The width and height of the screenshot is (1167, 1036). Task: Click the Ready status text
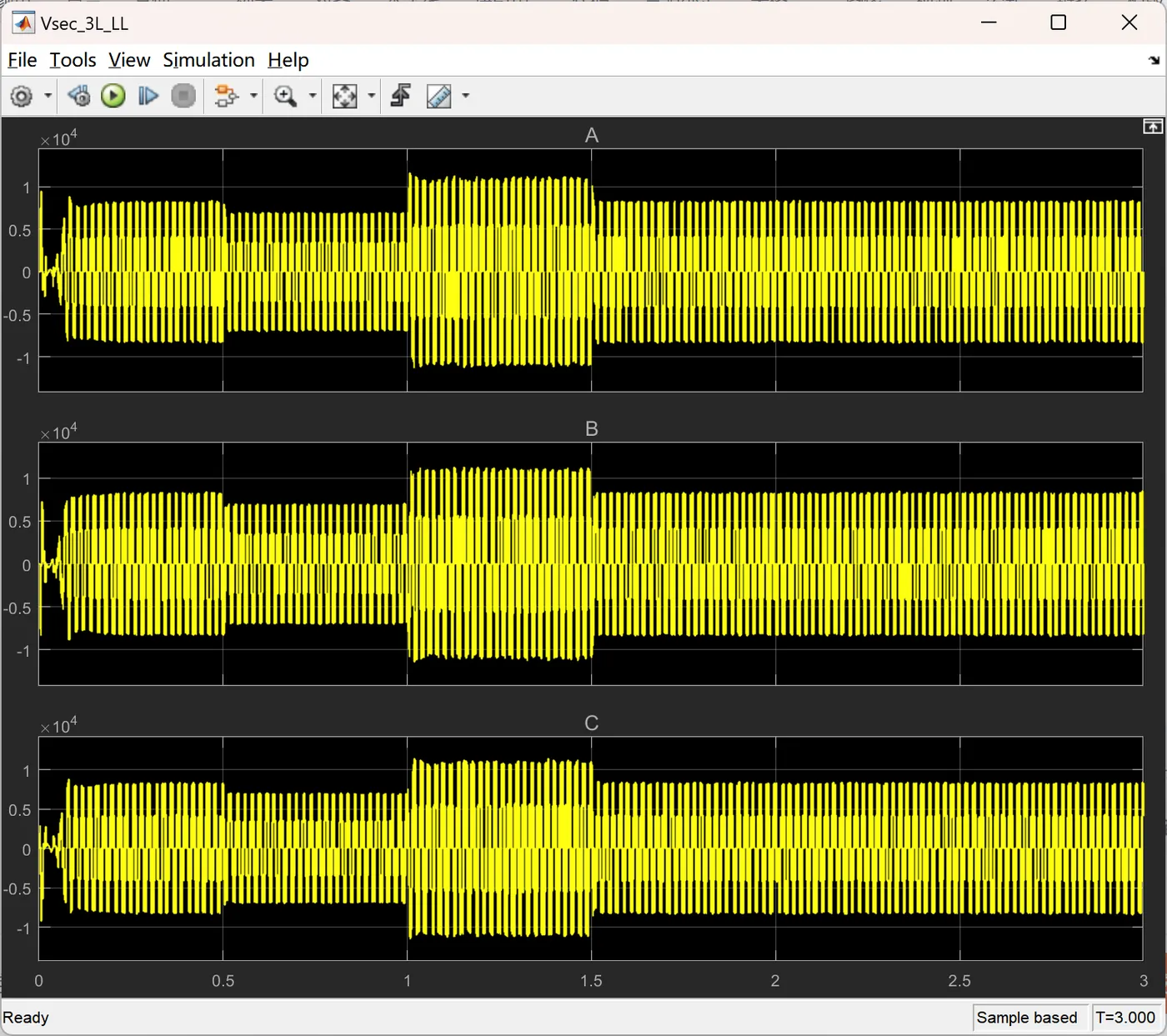[26, 1018]
